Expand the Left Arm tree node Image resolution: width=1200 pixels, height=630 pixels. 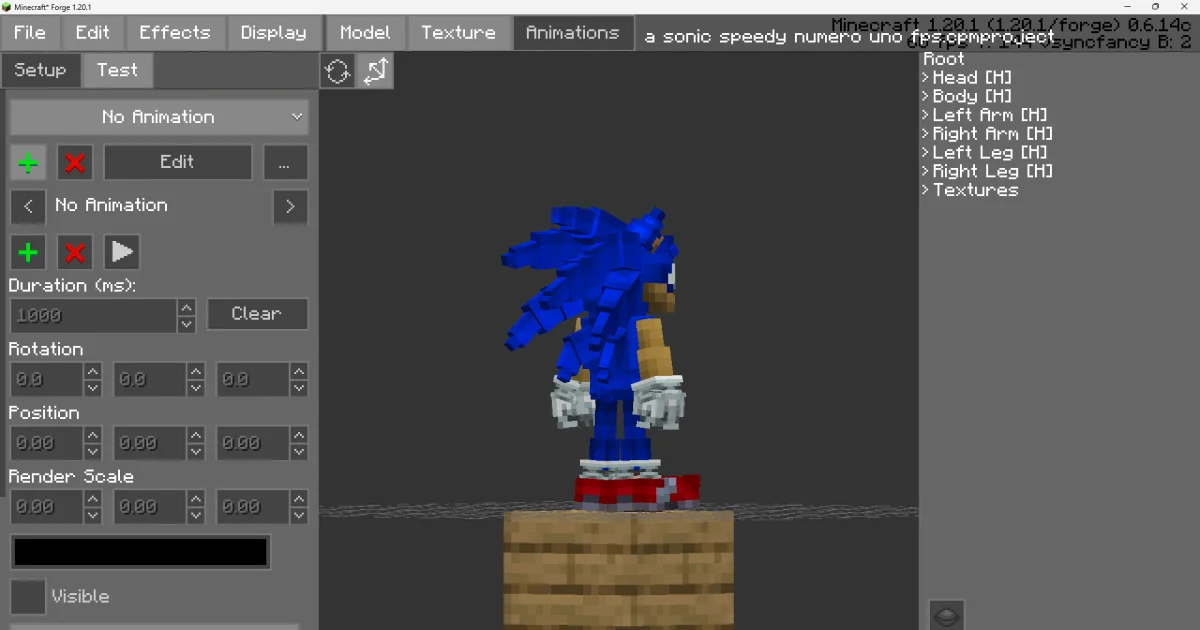[x=927, y=115]
